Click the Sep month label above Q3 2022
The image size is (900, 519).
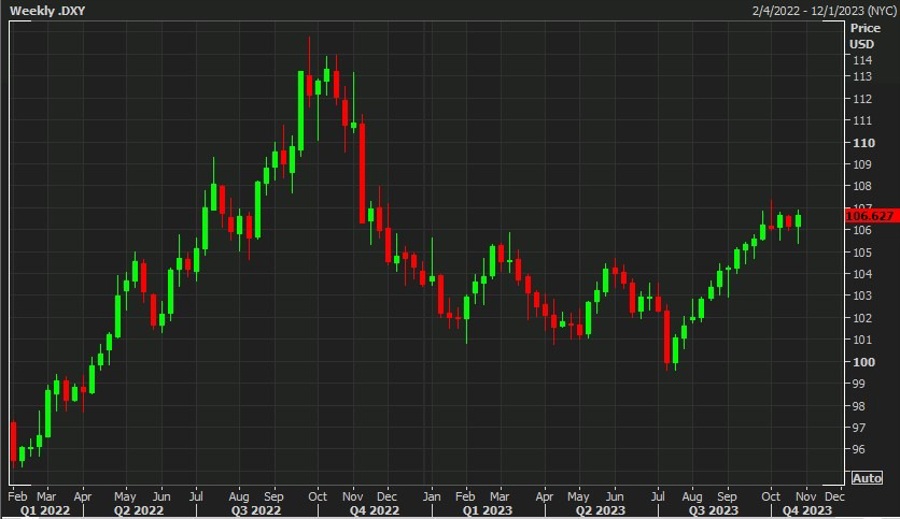274,497
